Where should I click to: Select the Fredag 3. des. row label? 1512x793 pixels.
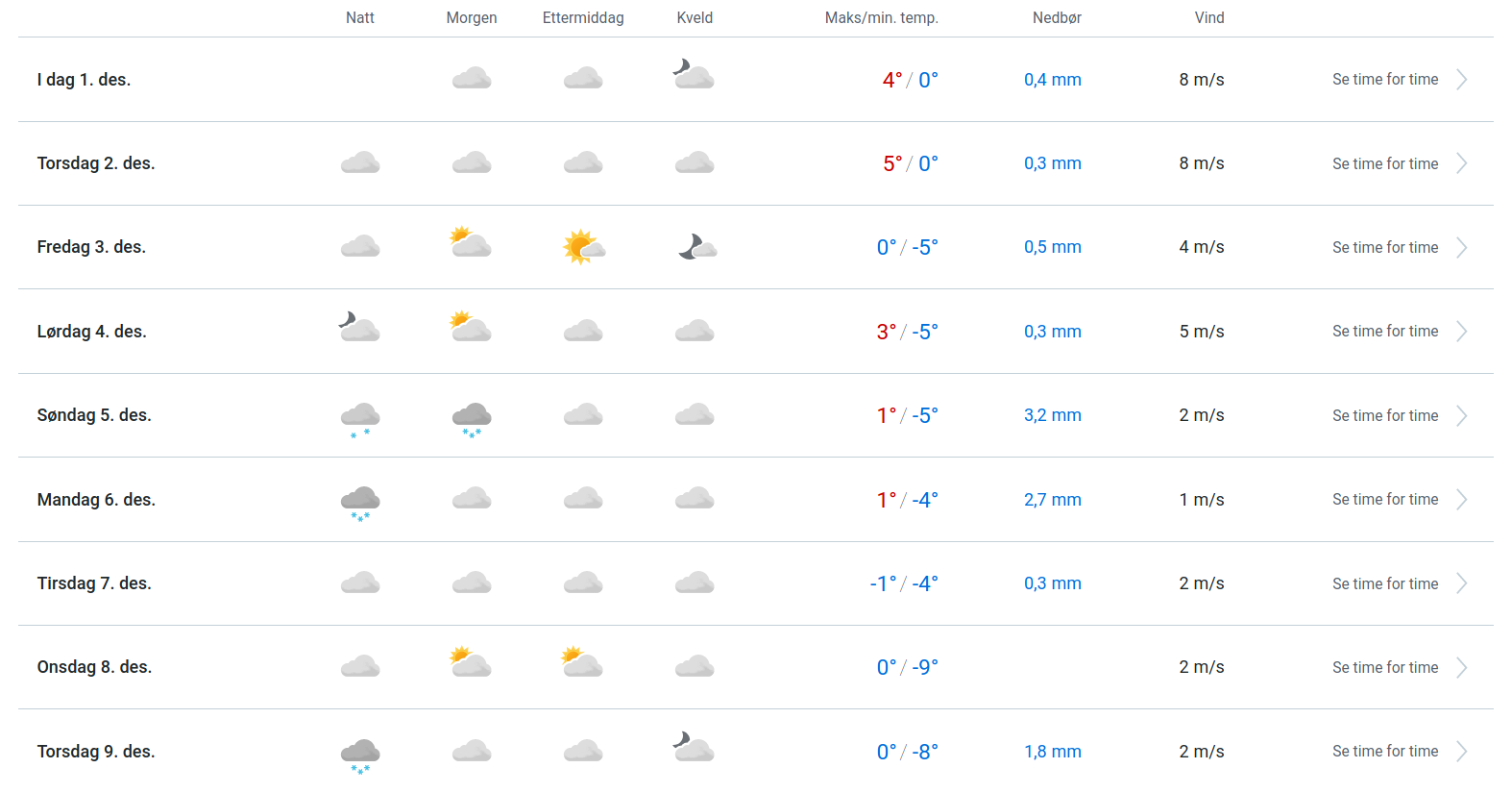pos(91,247)
